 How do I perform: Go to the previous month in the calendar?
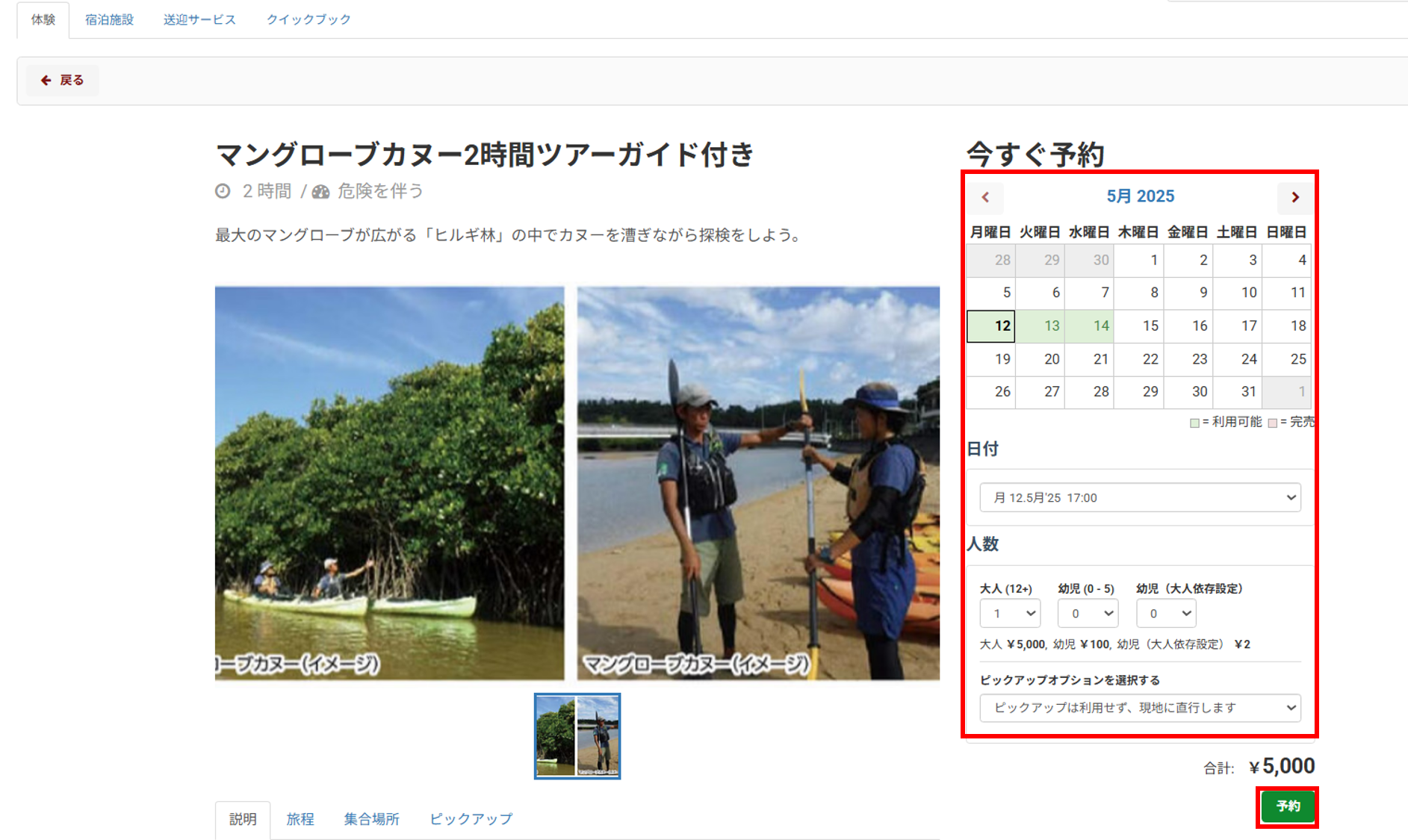click(x=986, y=197)
